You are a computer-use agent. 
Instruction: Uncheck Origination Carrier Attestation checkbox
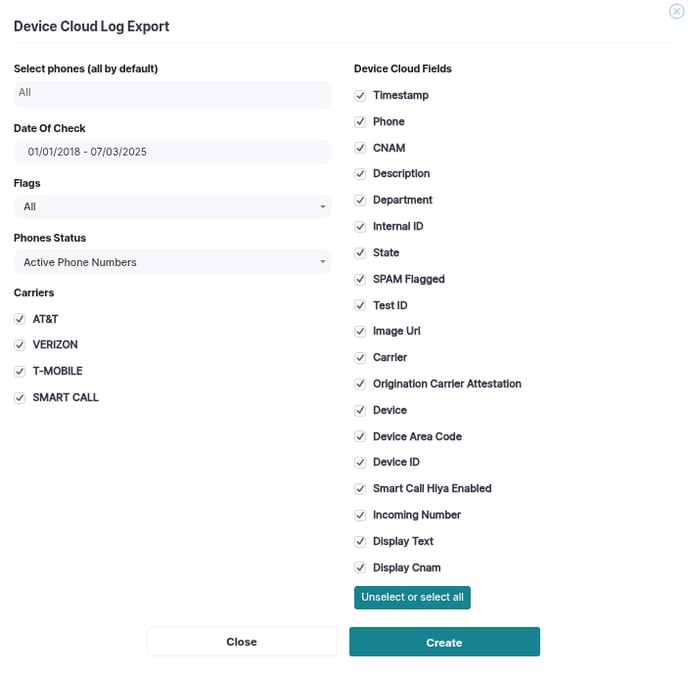(x=360, y=384)
